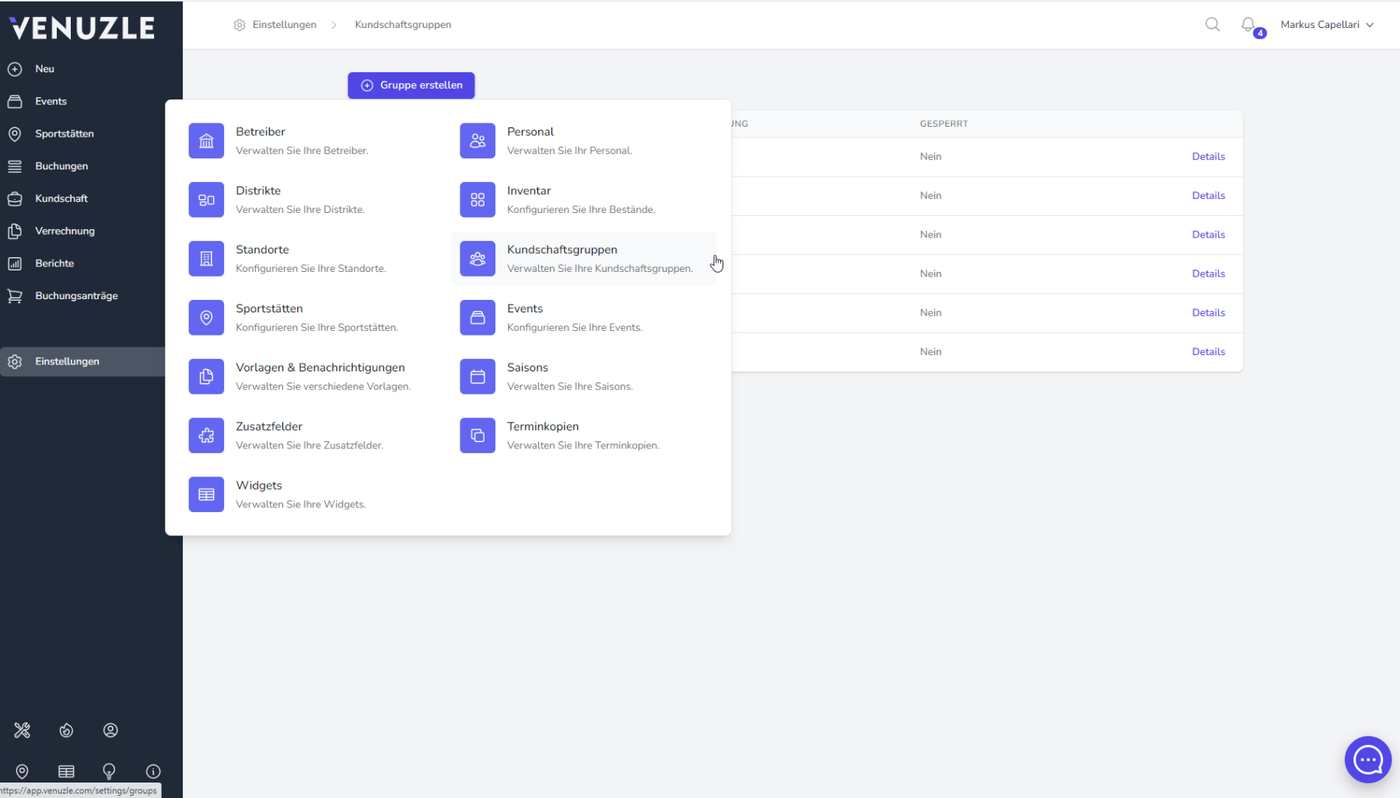The height and width of the screenshot is (798, 1400).
Task: Open the chat bubble support widget
Action: pos(1367,760)
